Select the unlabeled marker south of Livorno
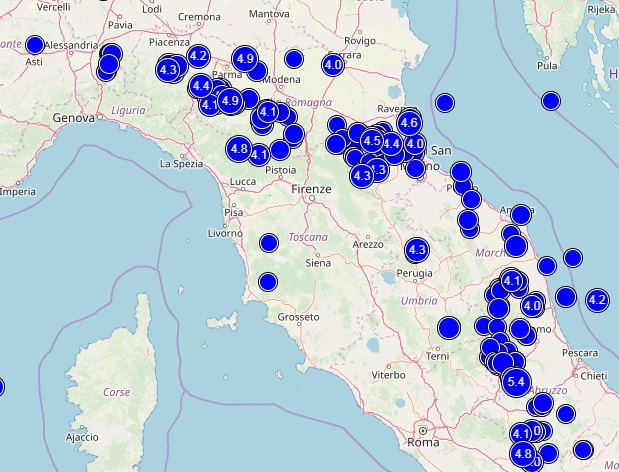 click(x=269, y=243)
